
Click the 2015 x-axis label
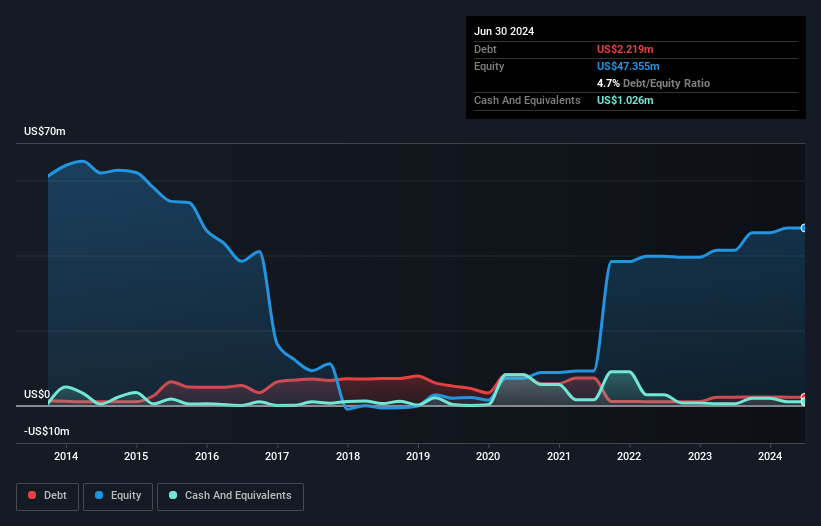[136, 456]
